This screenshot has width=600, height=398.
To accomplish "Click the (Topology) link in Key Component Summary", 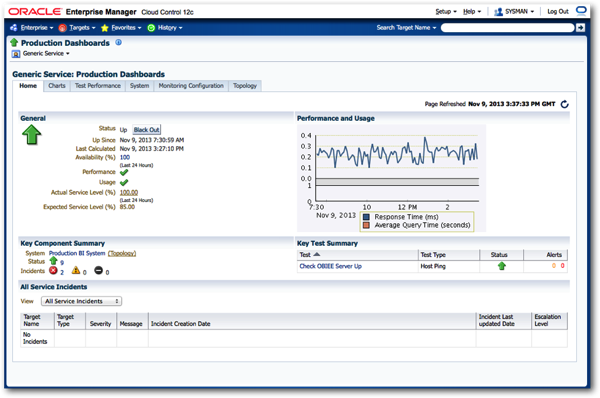I will (122, 253).
